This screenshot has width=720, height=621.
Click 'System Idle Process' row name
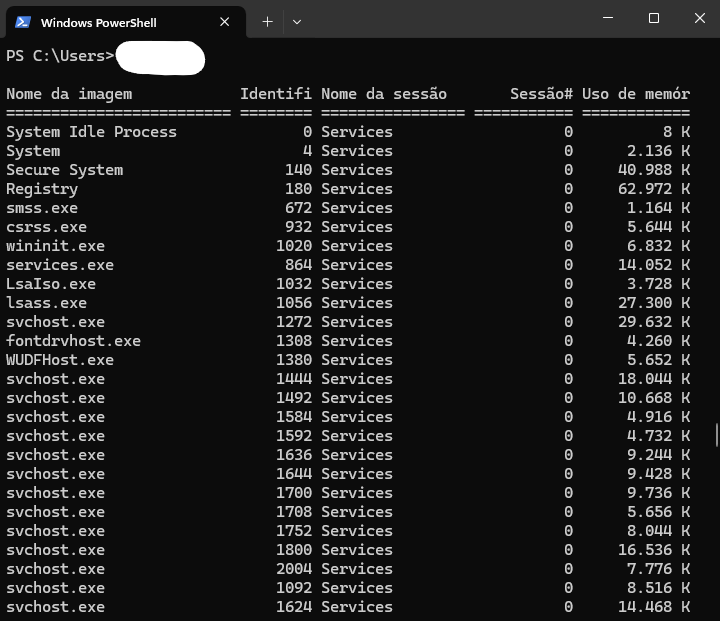pos(91,132)
